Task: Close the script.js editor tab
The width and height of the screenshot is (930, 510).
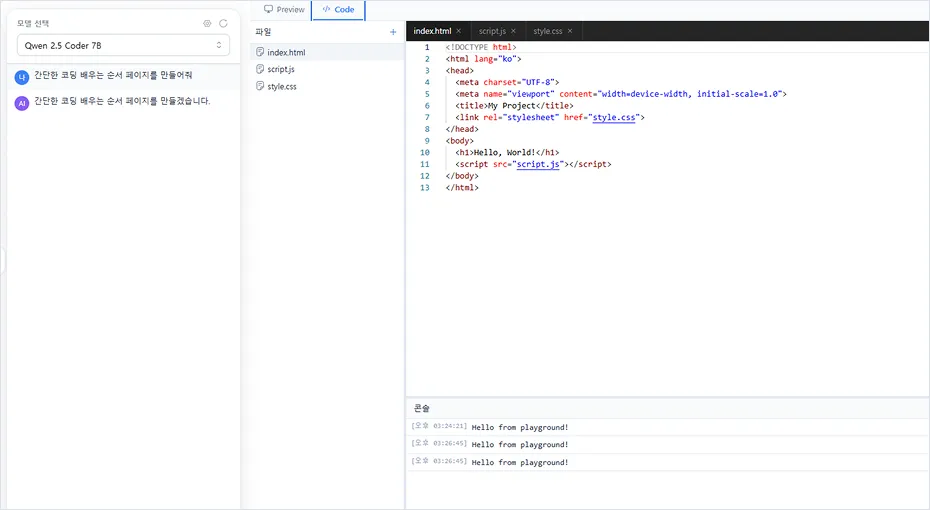Action: point(513,31)
